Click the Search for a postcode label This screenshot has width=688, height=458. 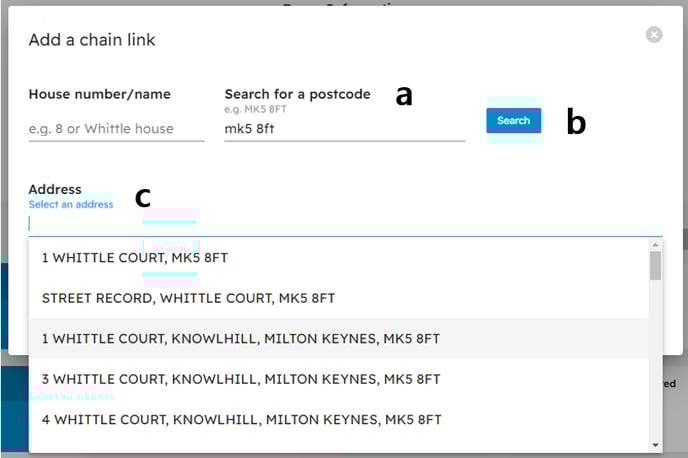[297, 94]
